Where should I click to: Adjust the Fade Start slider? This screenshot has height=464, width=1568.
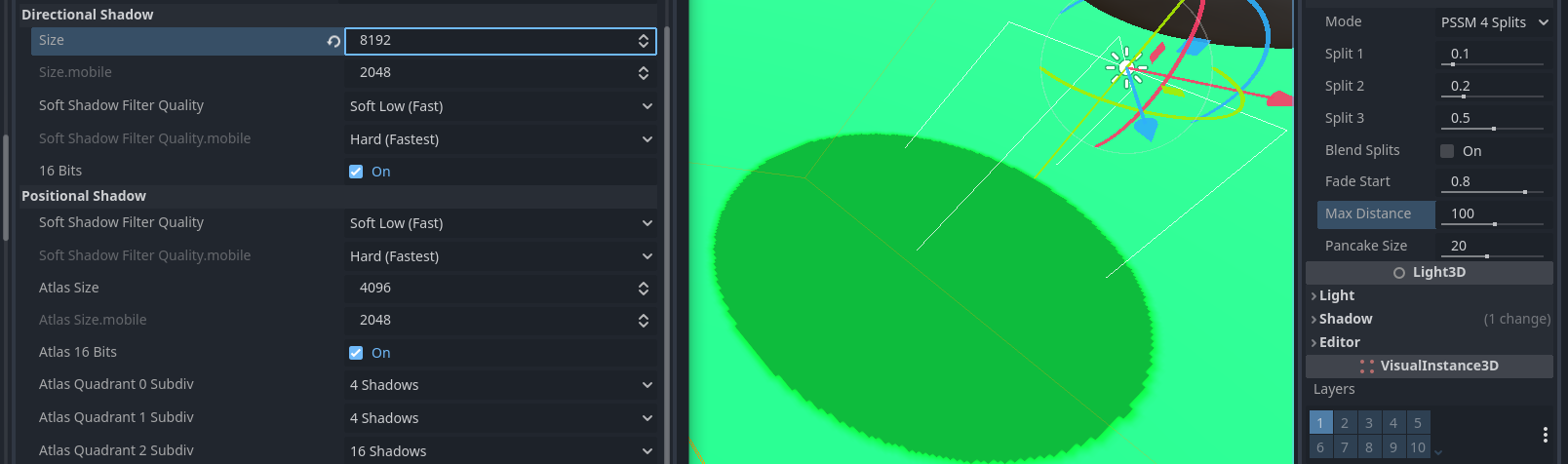[x=1492, y=192]
